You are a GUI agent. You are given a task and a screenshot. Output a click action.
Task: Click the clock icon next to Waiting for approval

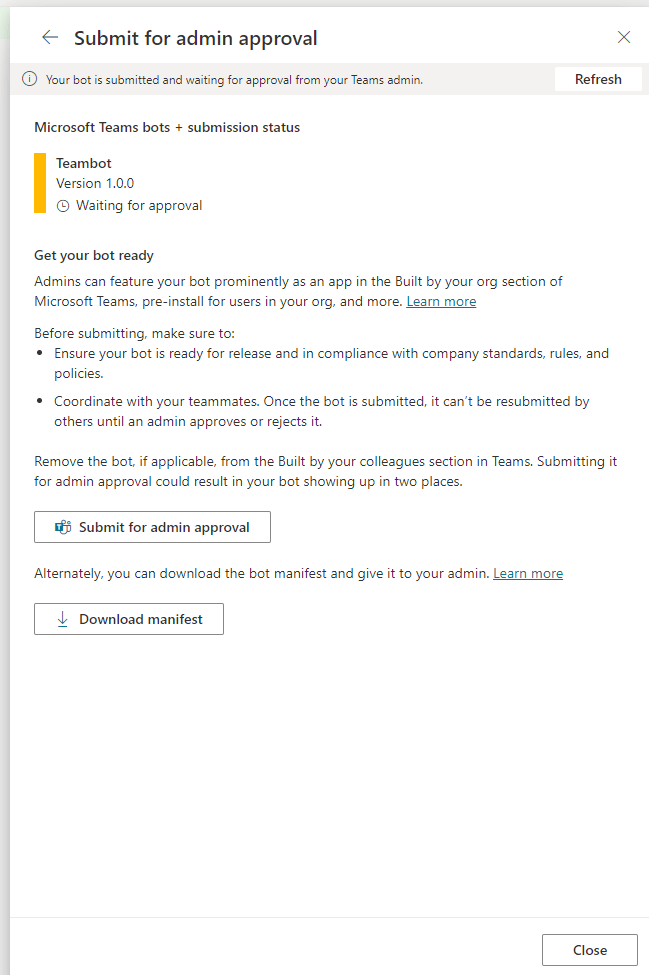point(63,206)
